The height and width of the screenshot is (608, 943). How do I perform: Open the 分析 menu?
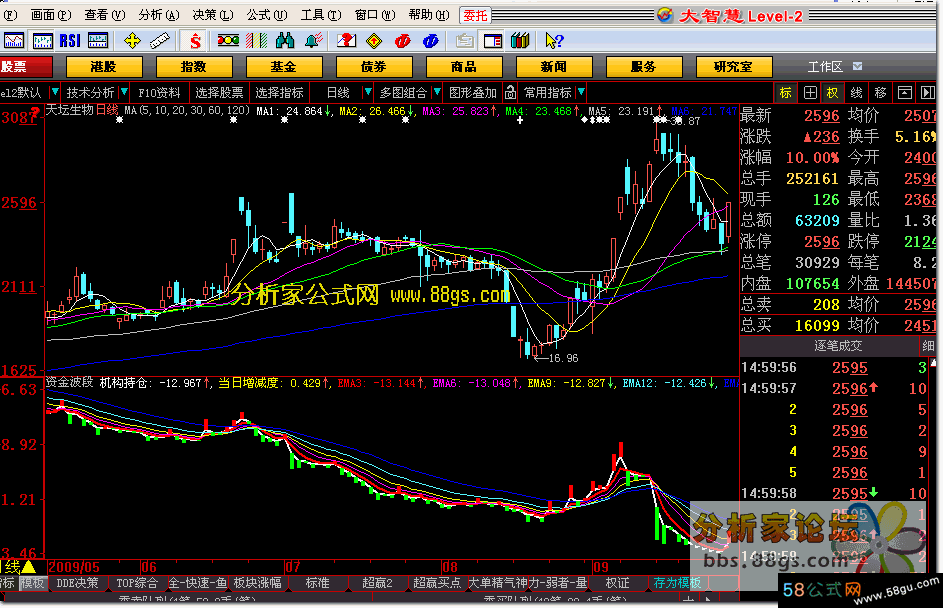159,15
